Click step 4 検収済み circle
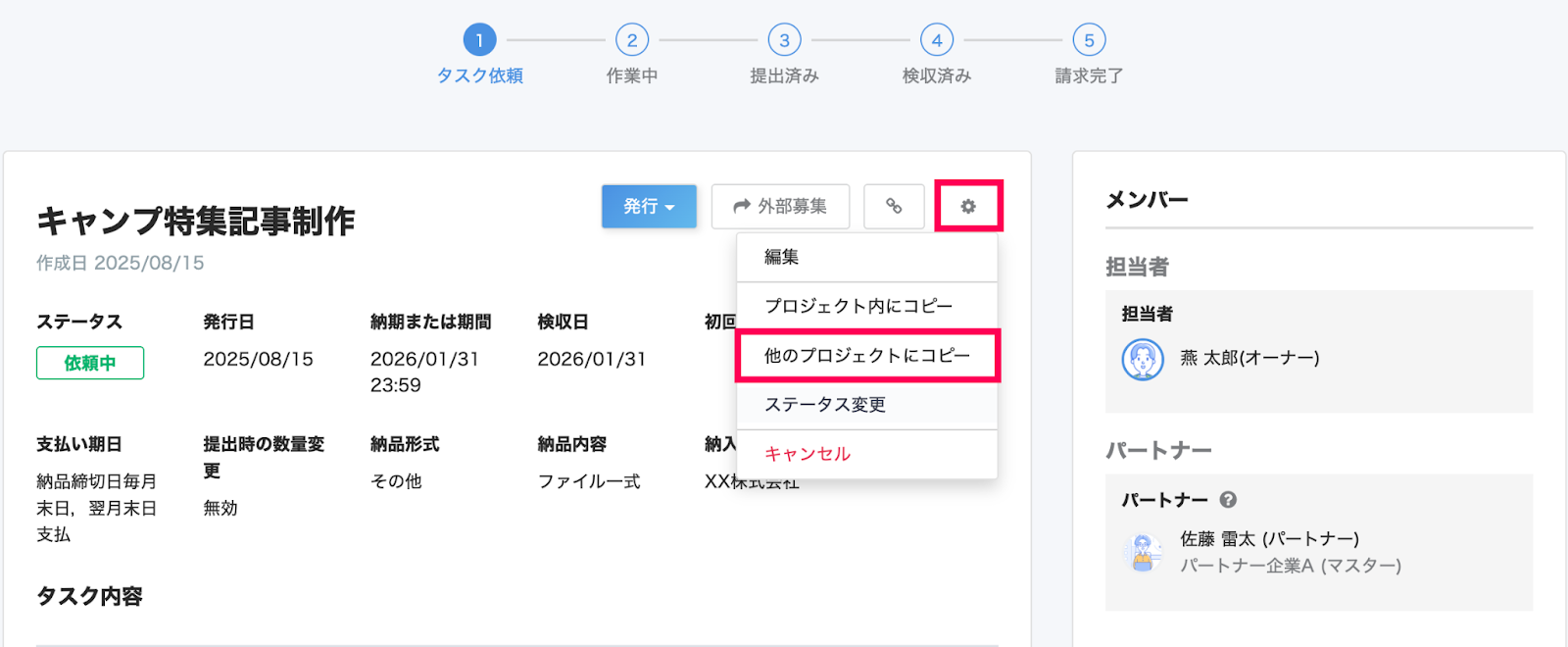Screen dimensions: 1568x647 937,40
